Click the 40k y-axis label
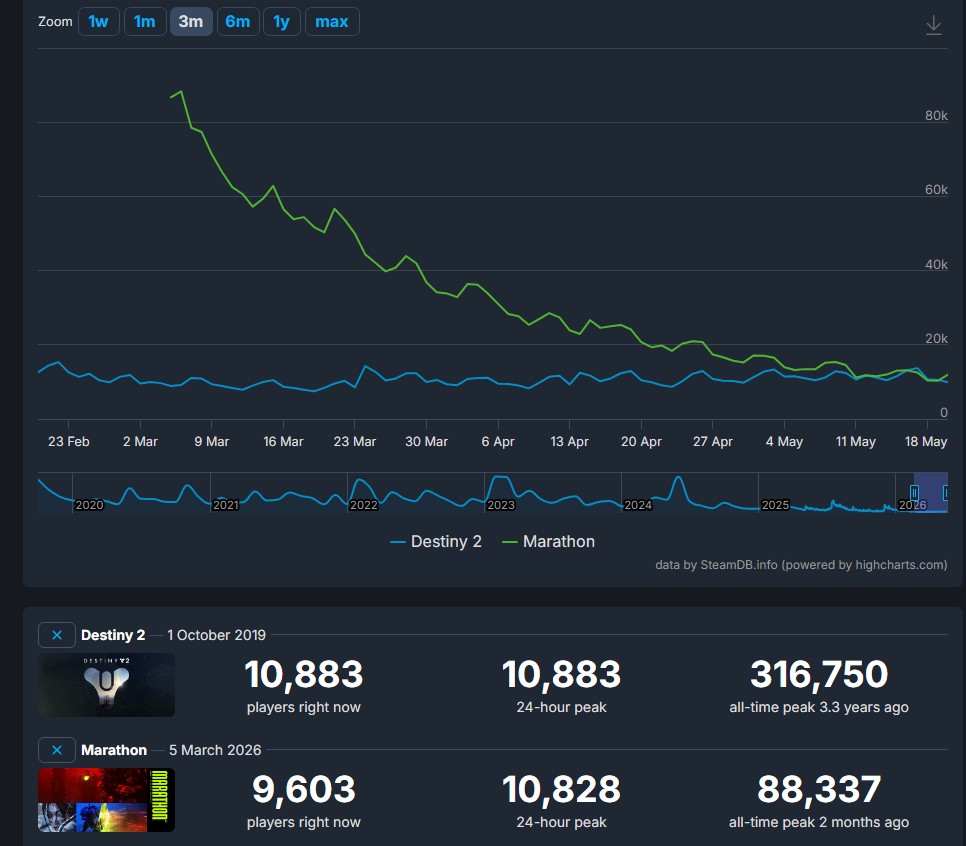Screen dimensions: 966x846 pyautogui.click(x=936, y=264)
